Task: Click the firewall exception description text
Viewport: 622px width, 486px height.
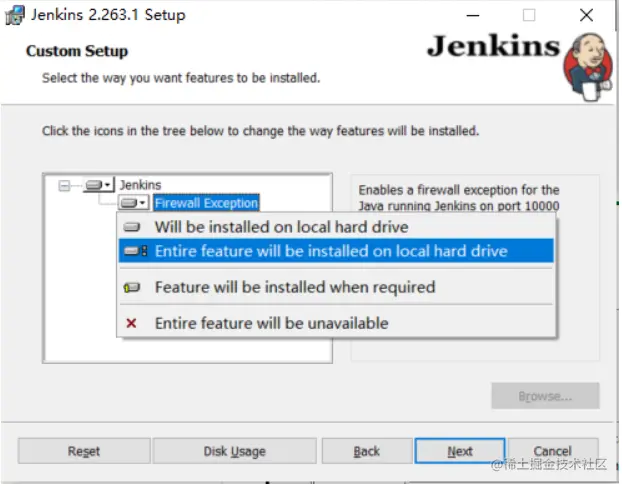Action: point(459,198)
